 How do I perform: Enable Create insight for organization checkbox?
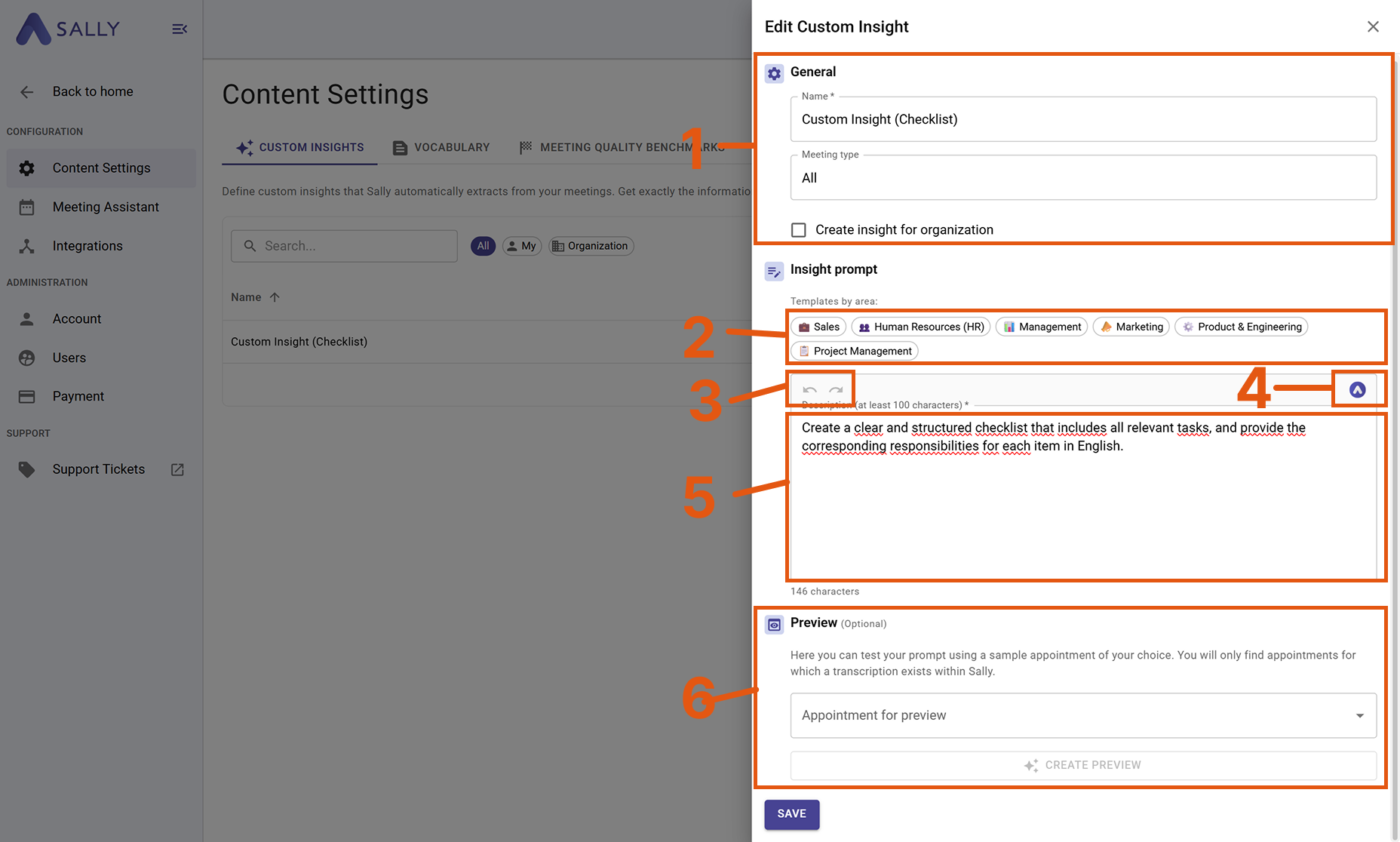click(799, 230)
